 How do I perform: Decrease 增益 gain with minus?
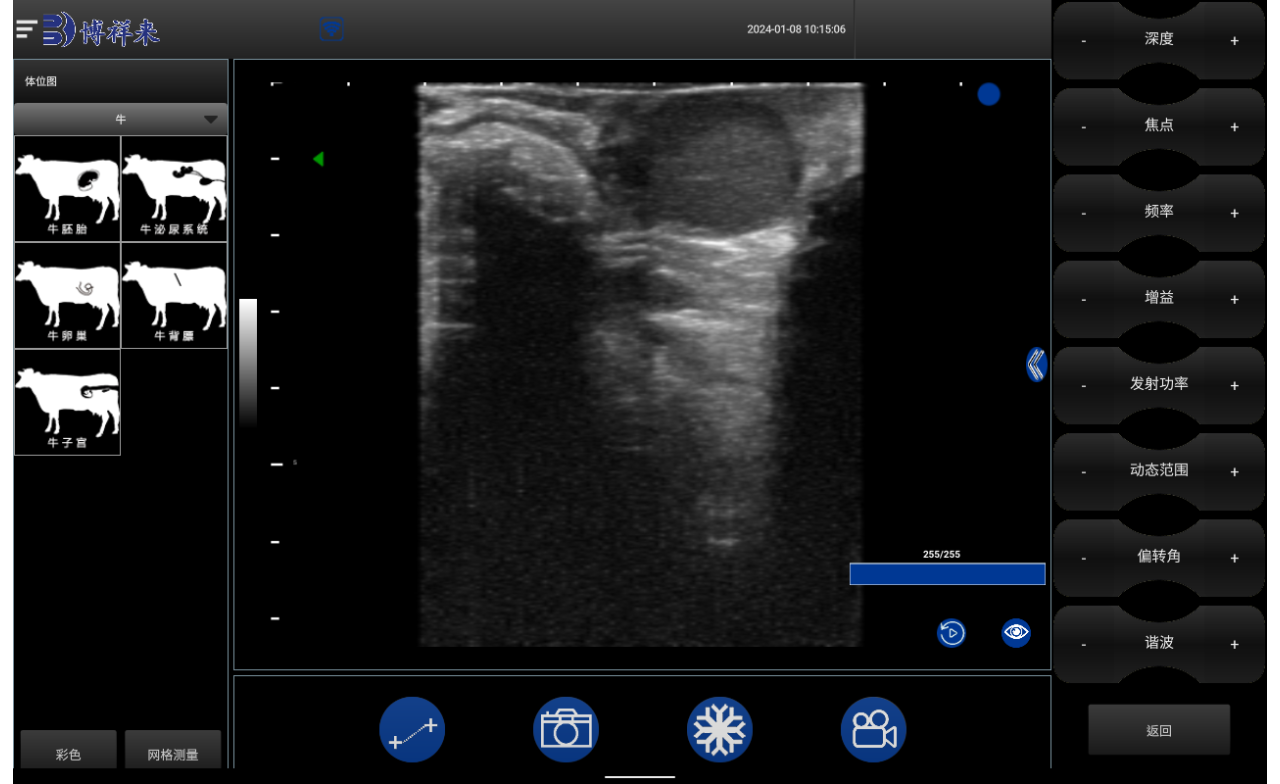(1084, 300)
